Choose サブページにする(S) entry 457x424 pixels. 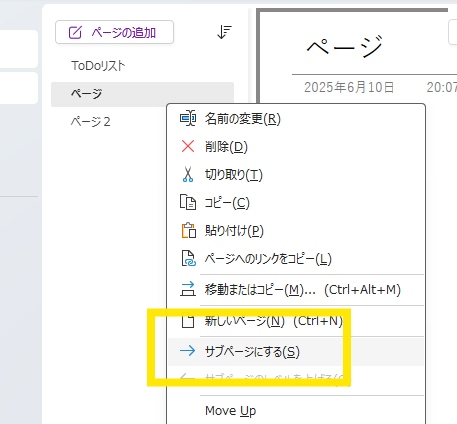tap(296, 352)
